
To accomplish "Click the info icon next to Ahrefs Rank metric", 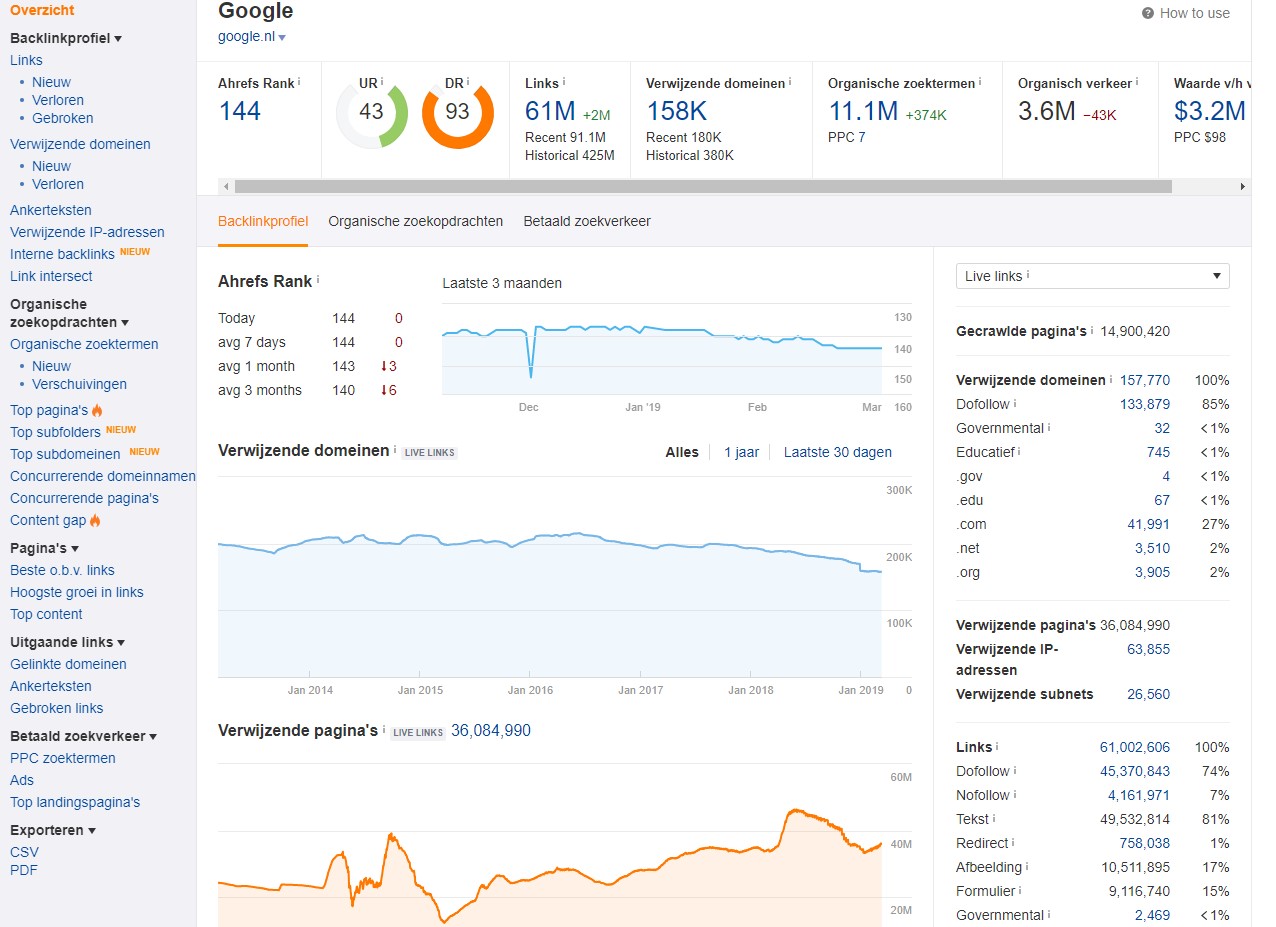I will [299, 82].
